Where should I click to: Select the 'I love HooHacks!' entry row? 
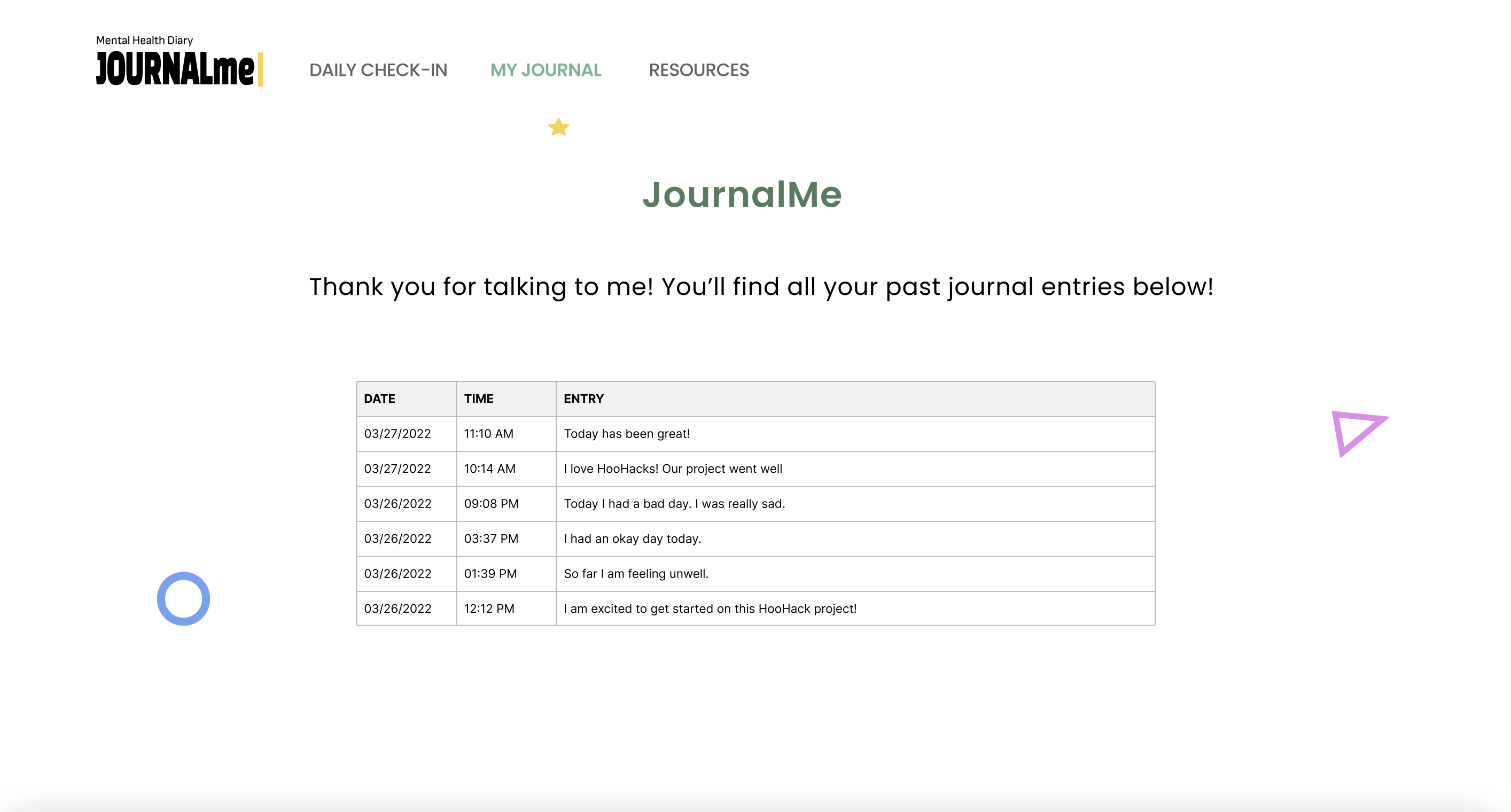click(673, 469)
